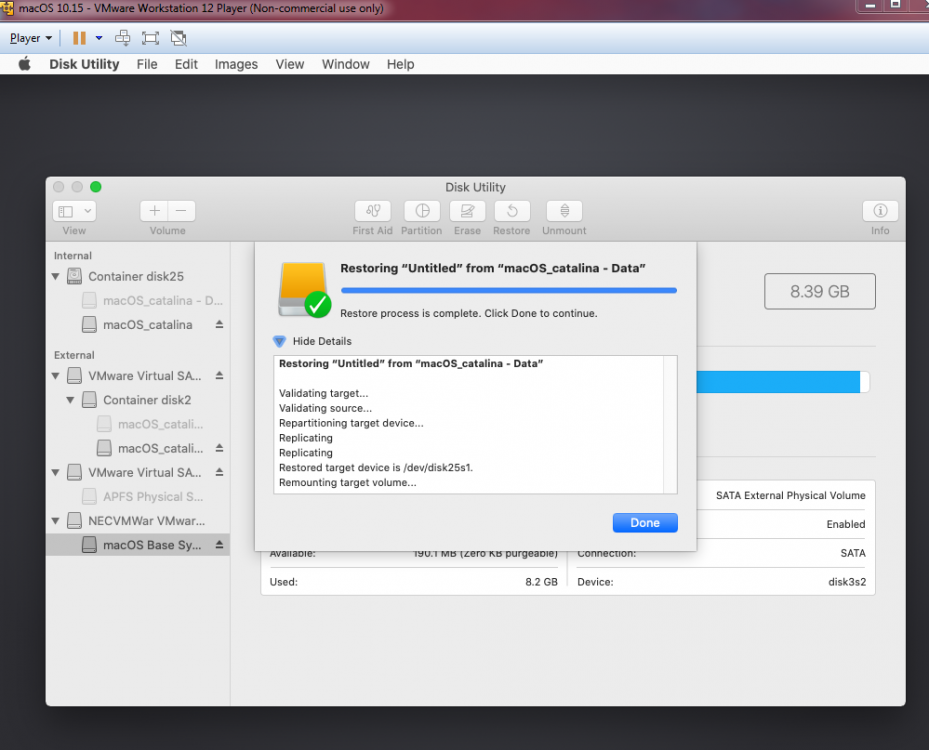The height and width of the screenshot is (750, 929).
Task: Click the First Aid toolbar icon
Action: pos(373,211)
